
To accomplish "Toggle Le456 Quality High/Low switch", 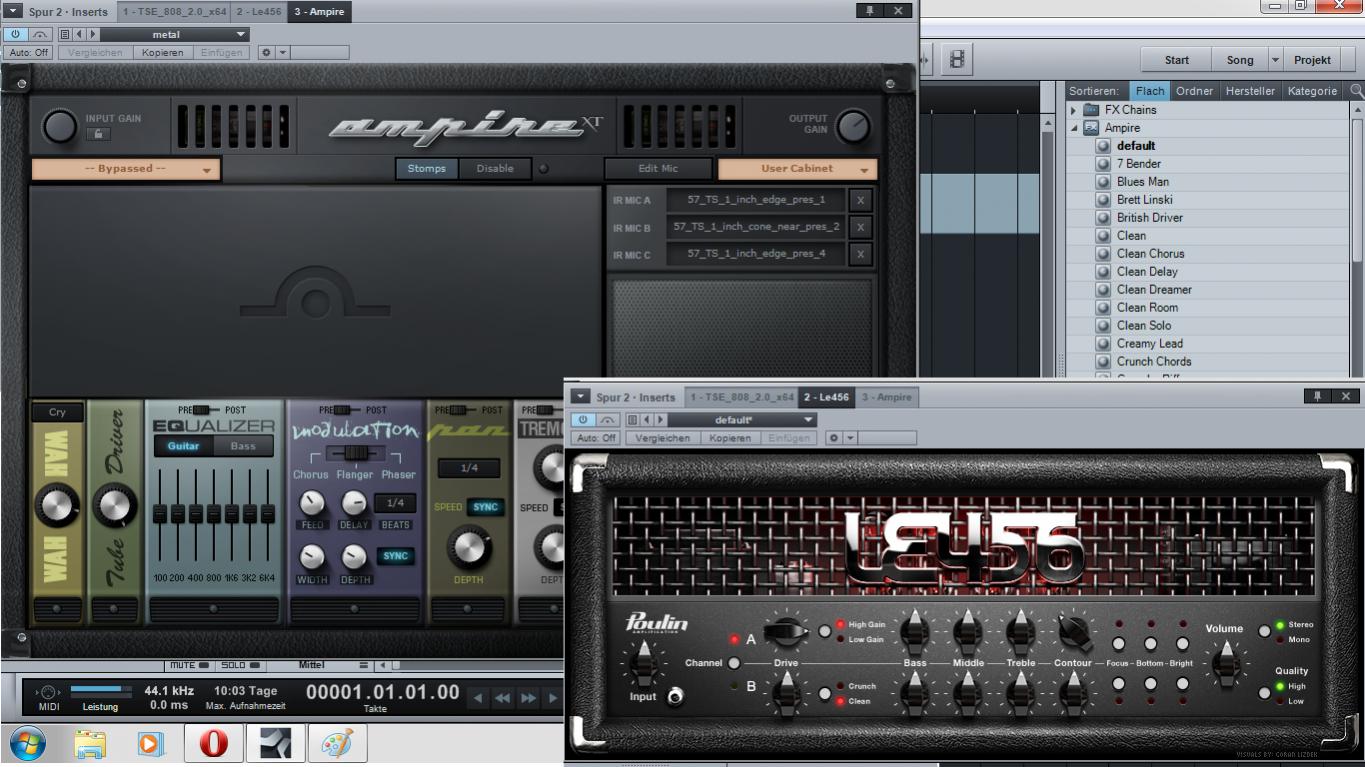I will point(1265,692).
